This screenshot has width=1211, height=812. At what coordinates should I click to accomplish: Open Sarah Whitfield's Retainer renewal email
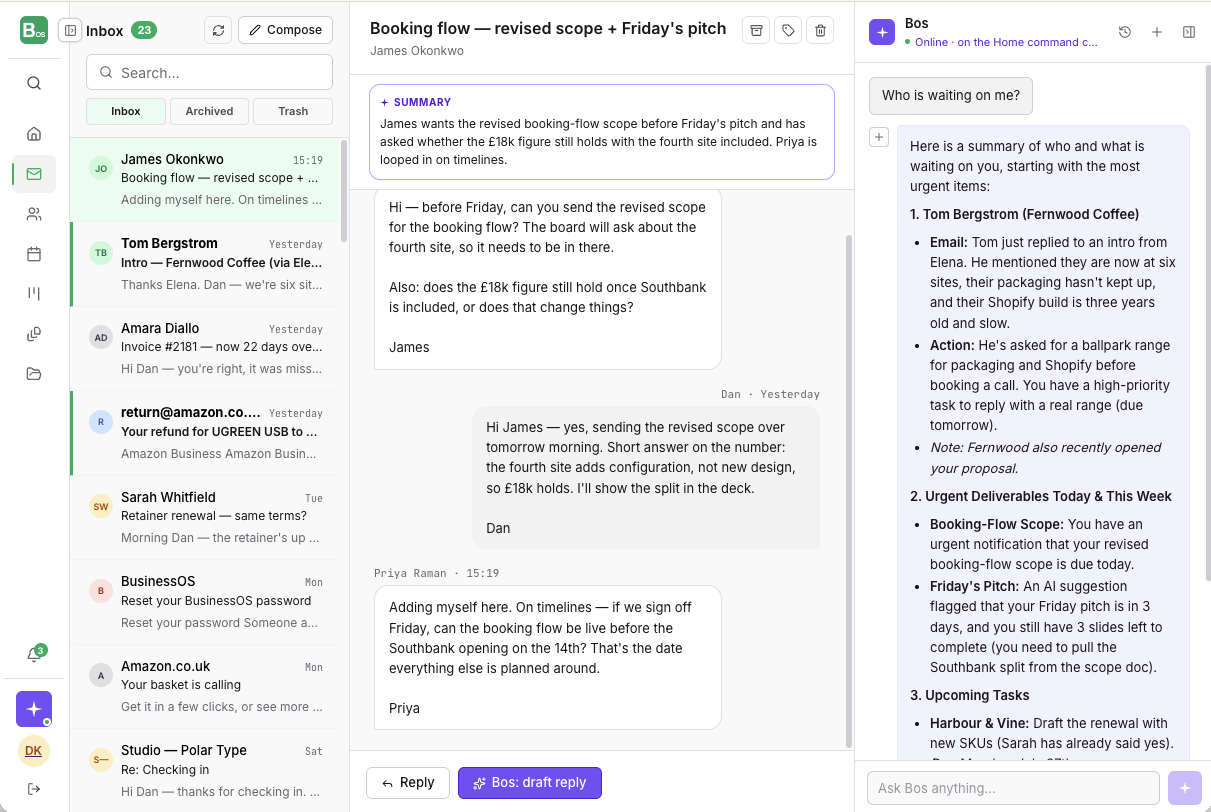pos(205,517)
